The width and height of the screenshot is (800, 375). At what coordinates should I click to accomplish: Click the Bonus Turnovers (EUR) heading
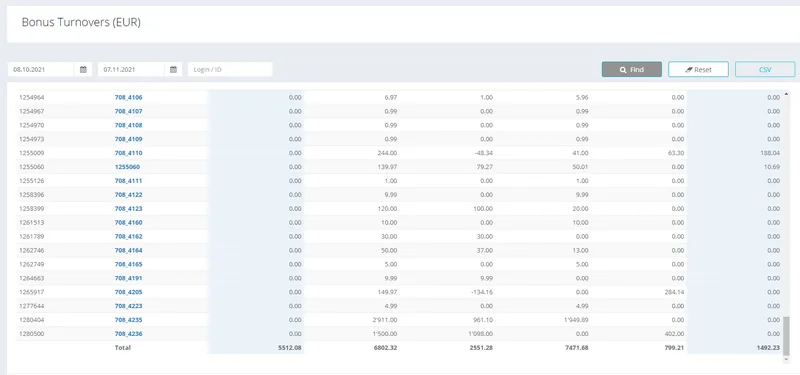tap(81, 23)
